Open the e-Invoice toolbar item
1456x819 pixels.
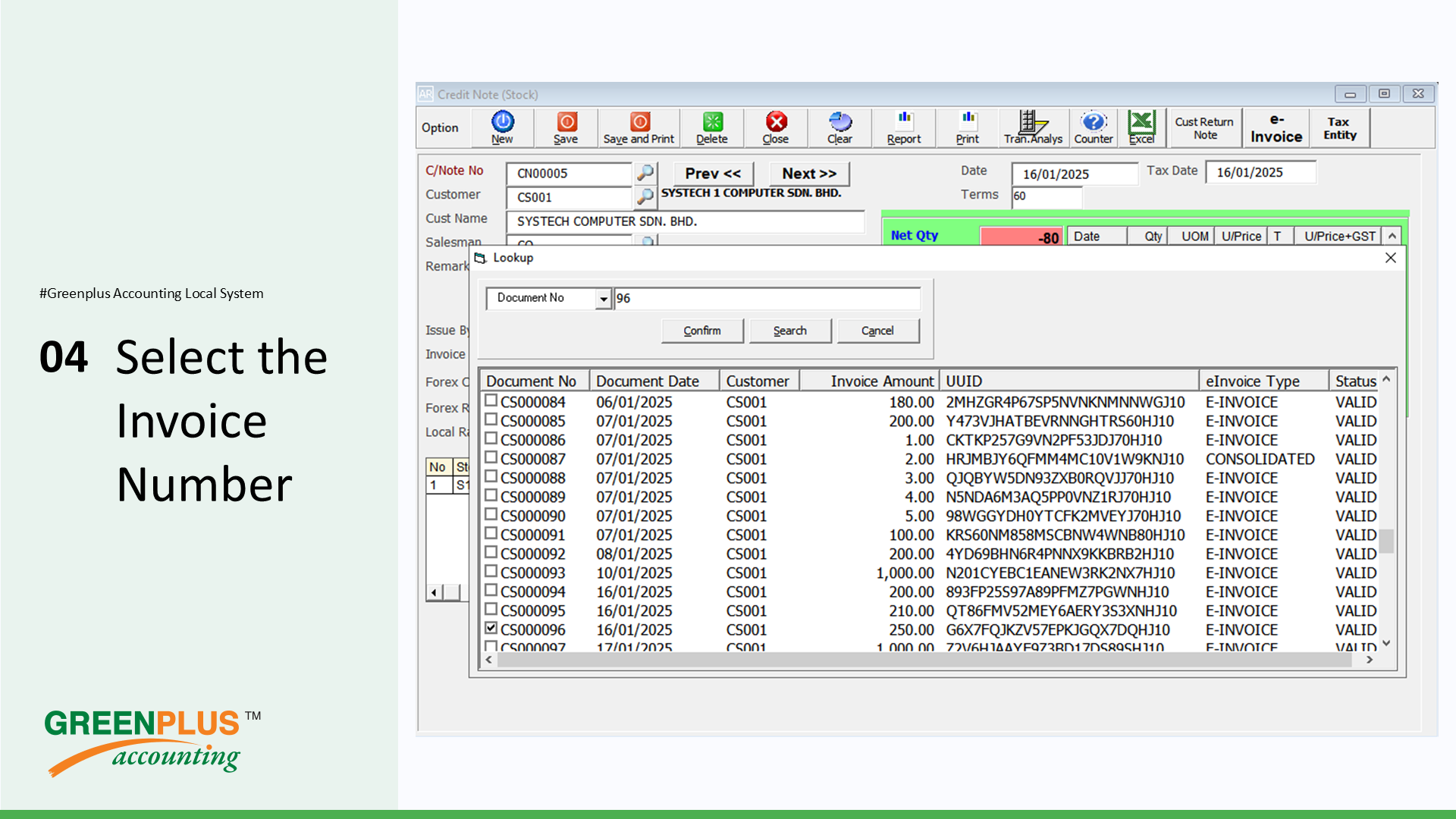[1276, 127]
